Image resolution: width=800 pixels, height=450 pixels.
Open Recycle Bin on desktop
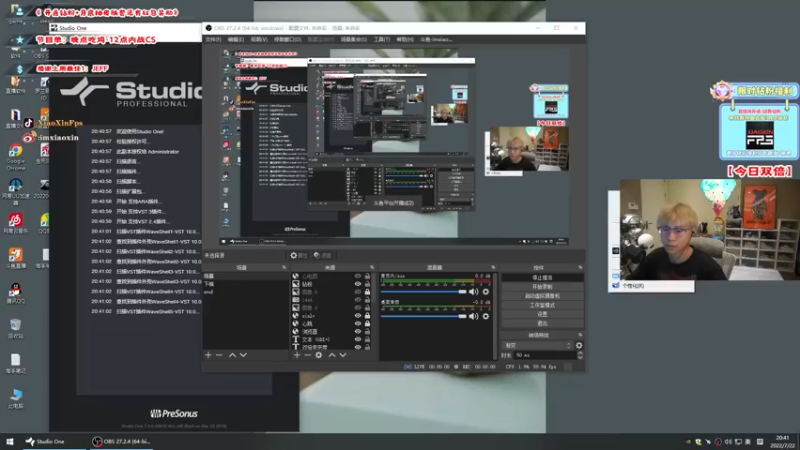[15, 329]
